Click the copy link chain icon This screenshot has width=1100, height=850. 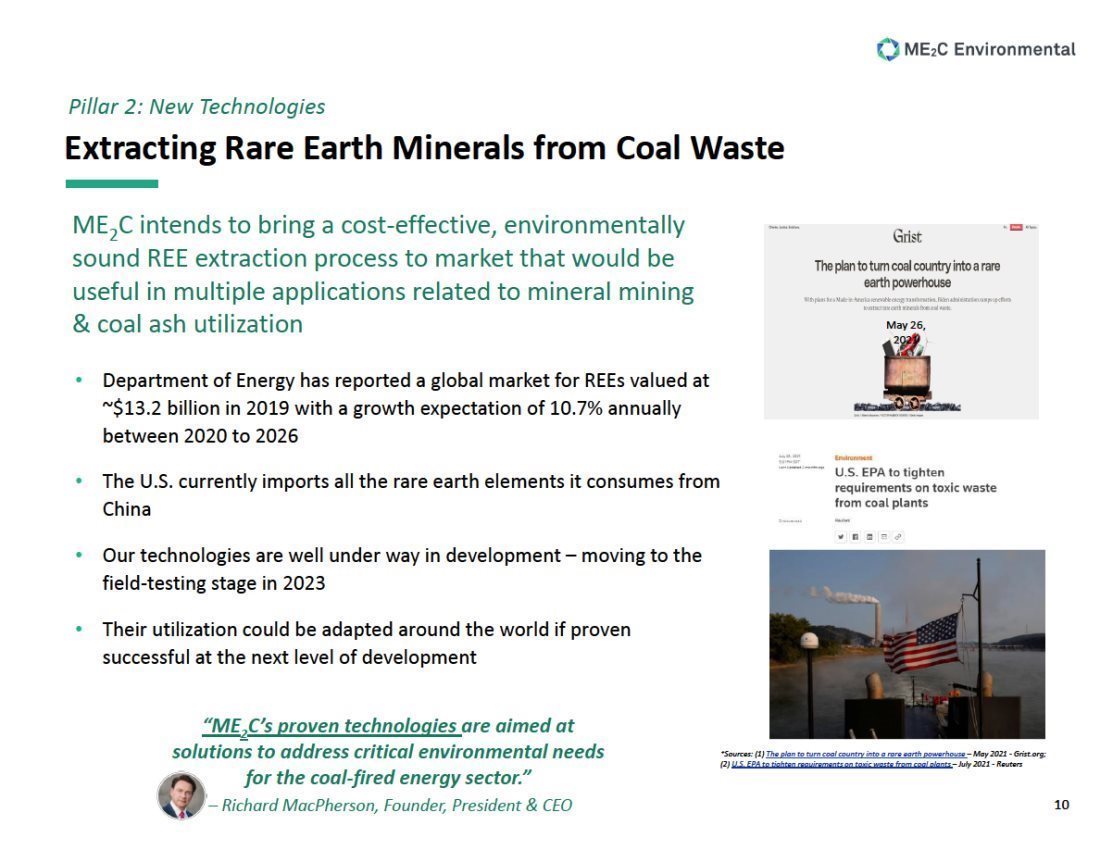click(x=897, y=537)
